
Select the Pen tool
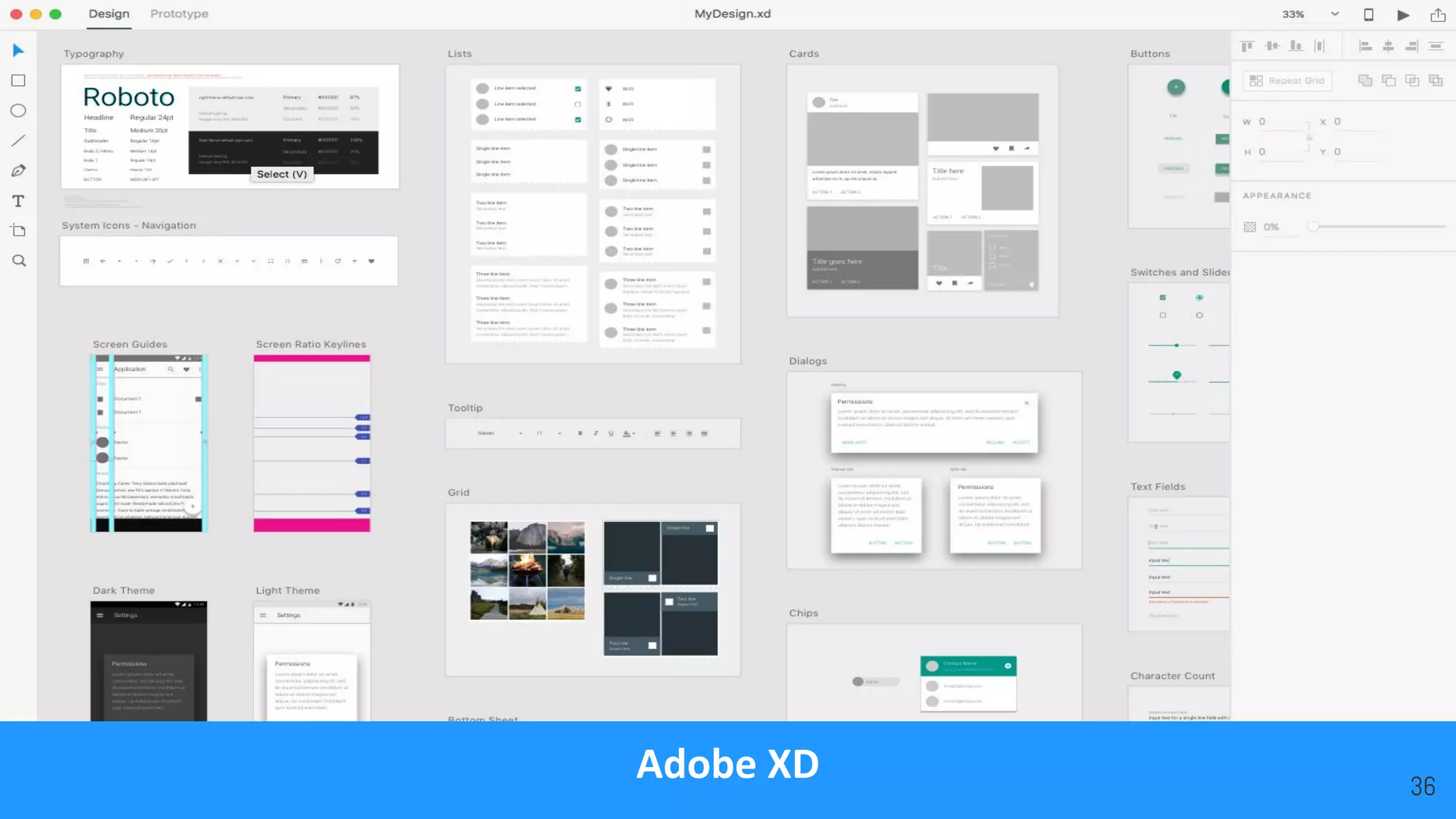(x=18, y=171)
